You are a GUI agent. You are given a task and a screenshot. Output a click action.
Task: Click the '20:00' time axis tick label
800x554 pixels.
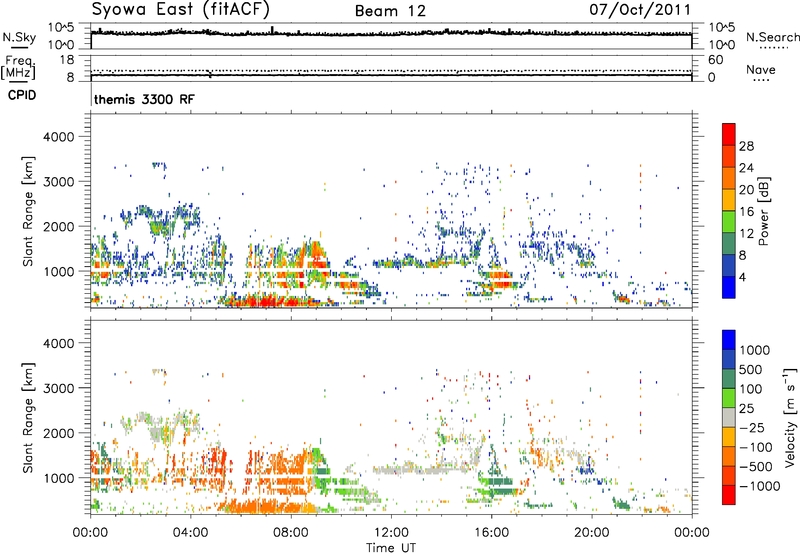[591, 533]
